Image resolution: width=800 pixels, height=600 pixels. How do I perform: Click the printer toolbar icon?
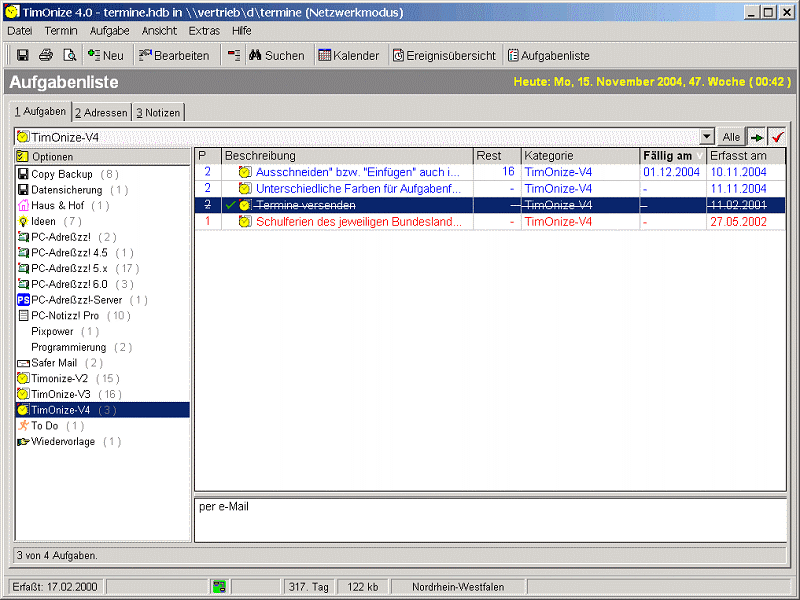[46, 55]
